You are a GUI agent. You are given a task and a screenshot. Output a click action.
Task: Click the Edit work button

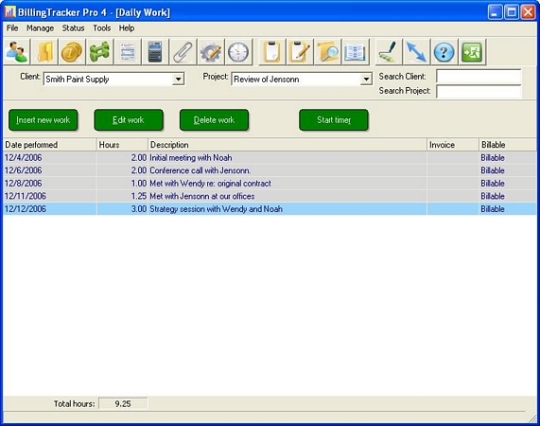click(128, 120)
